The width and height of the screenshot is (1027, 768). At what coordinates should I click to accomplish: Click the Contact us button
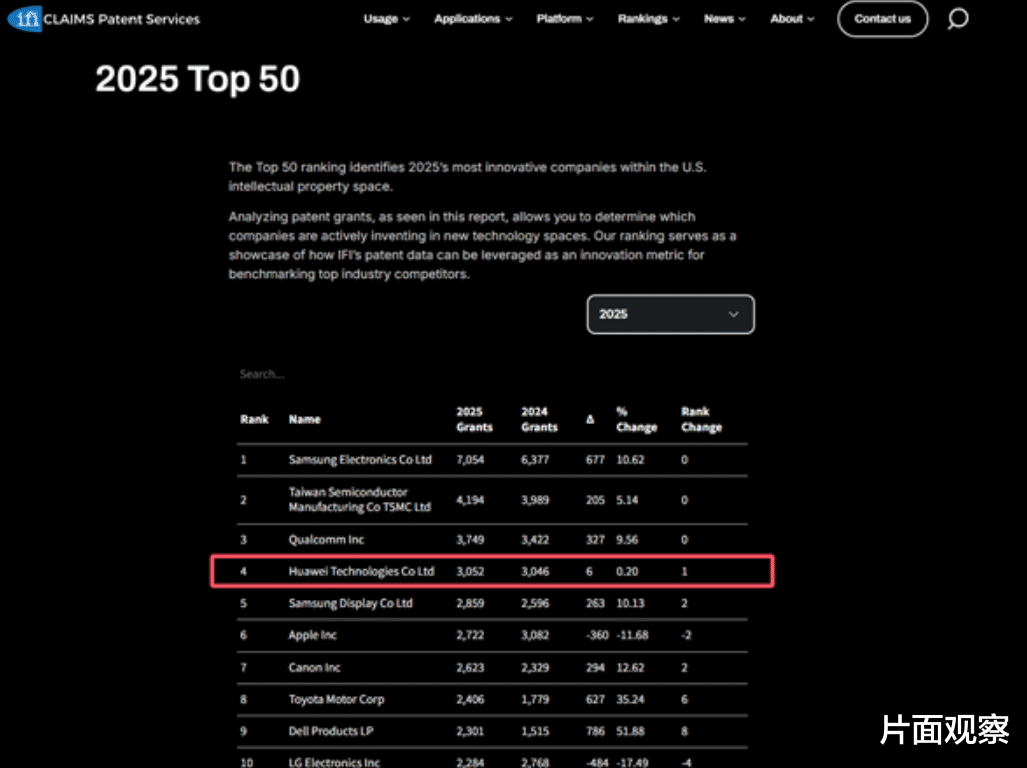point(882,18)
